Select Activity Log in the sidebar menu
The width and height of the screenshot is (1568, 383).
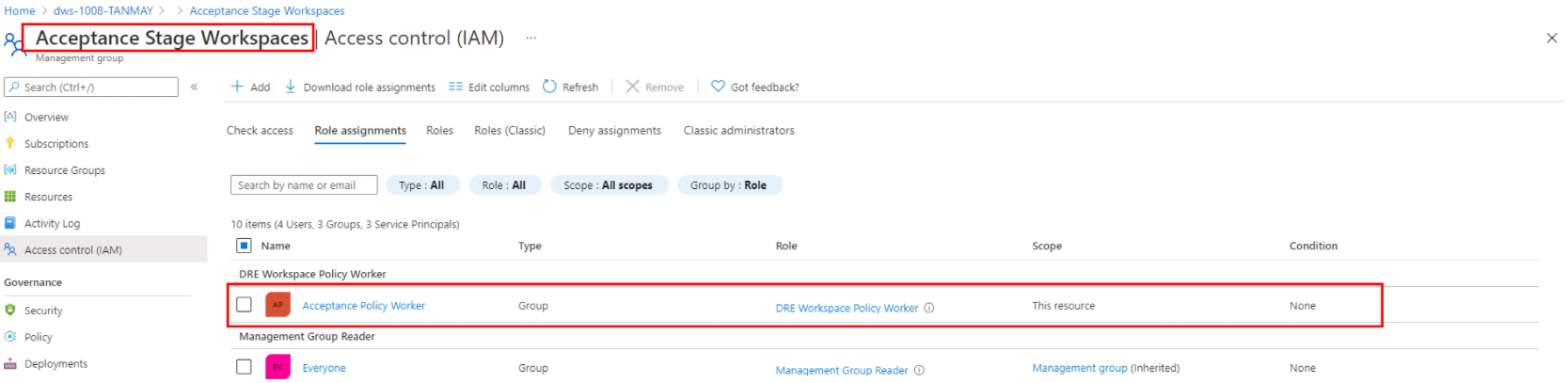coord(53,224)
